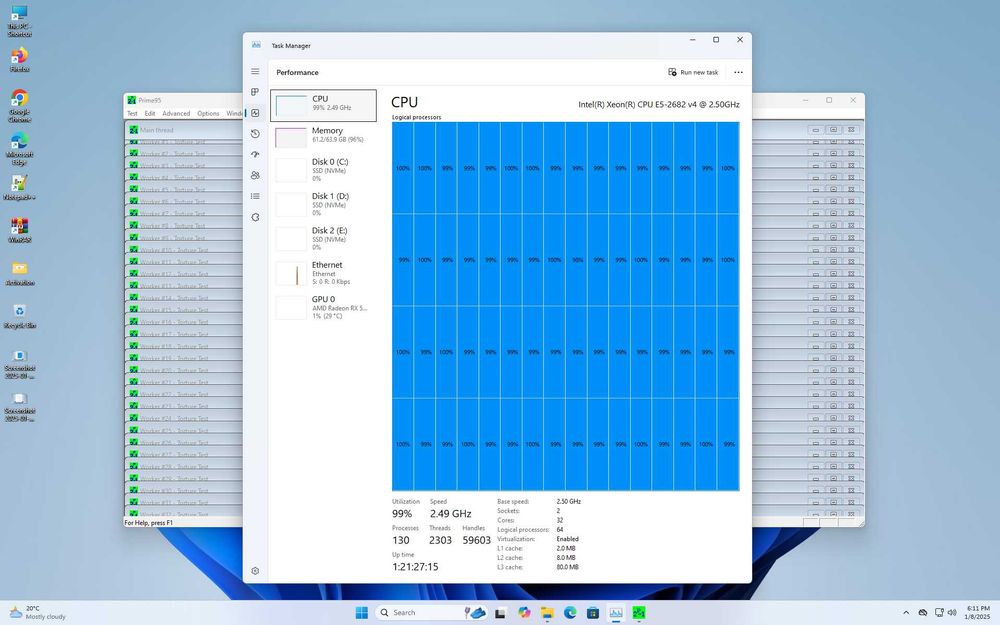
Task: Open Options menu in Prime95 window
Action: coord(208,113)
